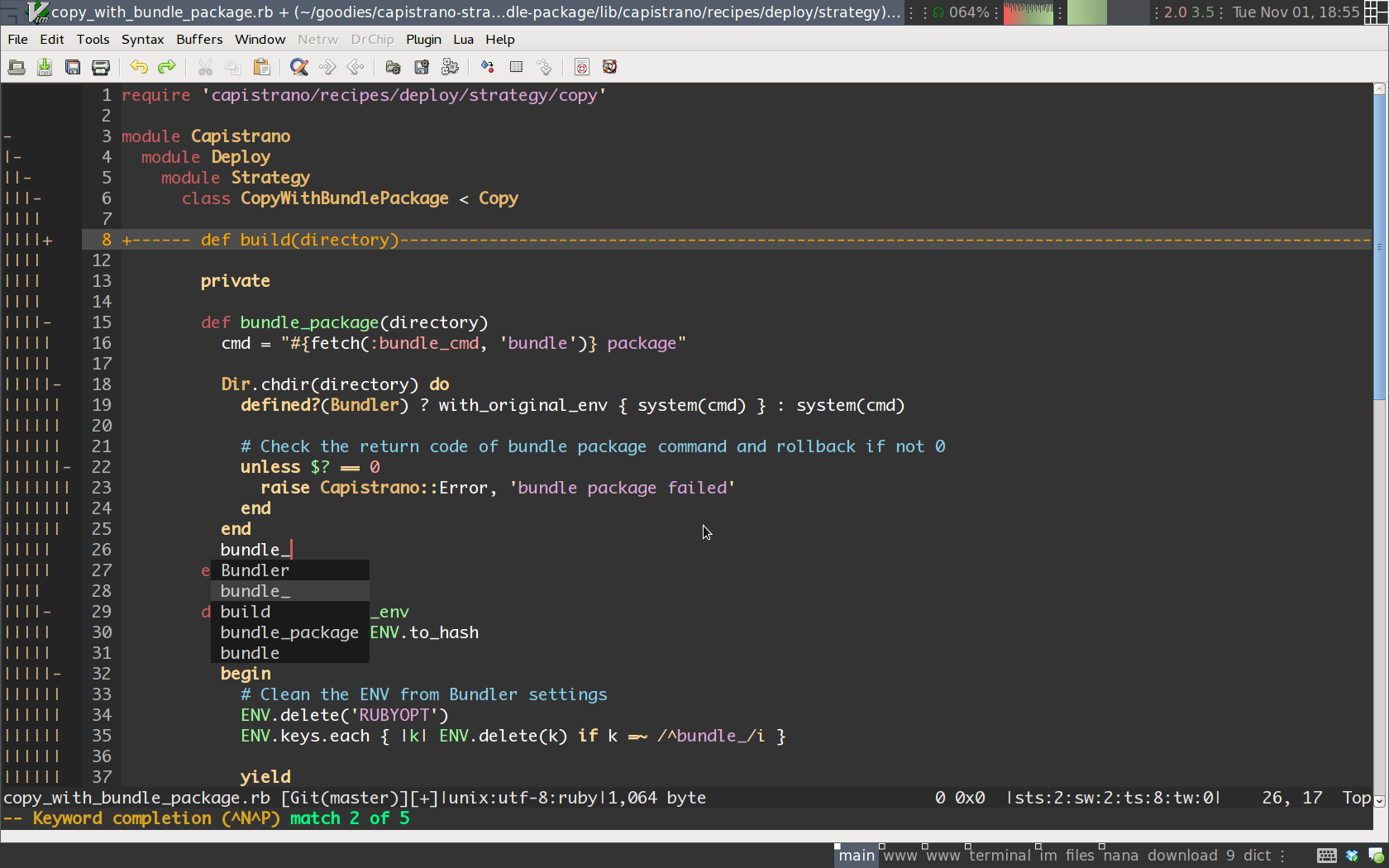Switch to the 'nana' workspace
Viewport: 1389px width, 868px height.
1120,856
